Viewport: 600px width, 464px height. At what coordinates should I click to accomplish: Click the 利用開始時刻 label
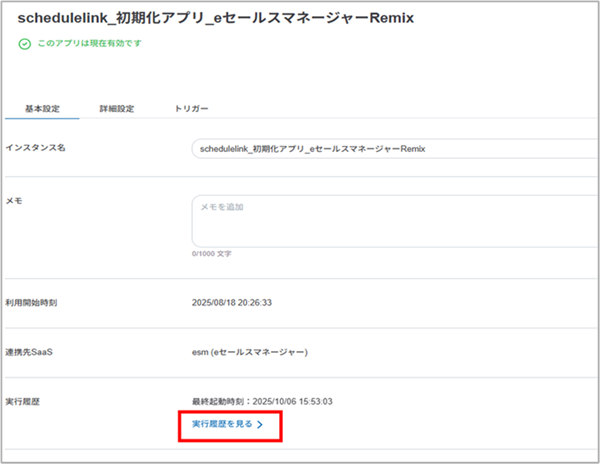tap(35, 301)
